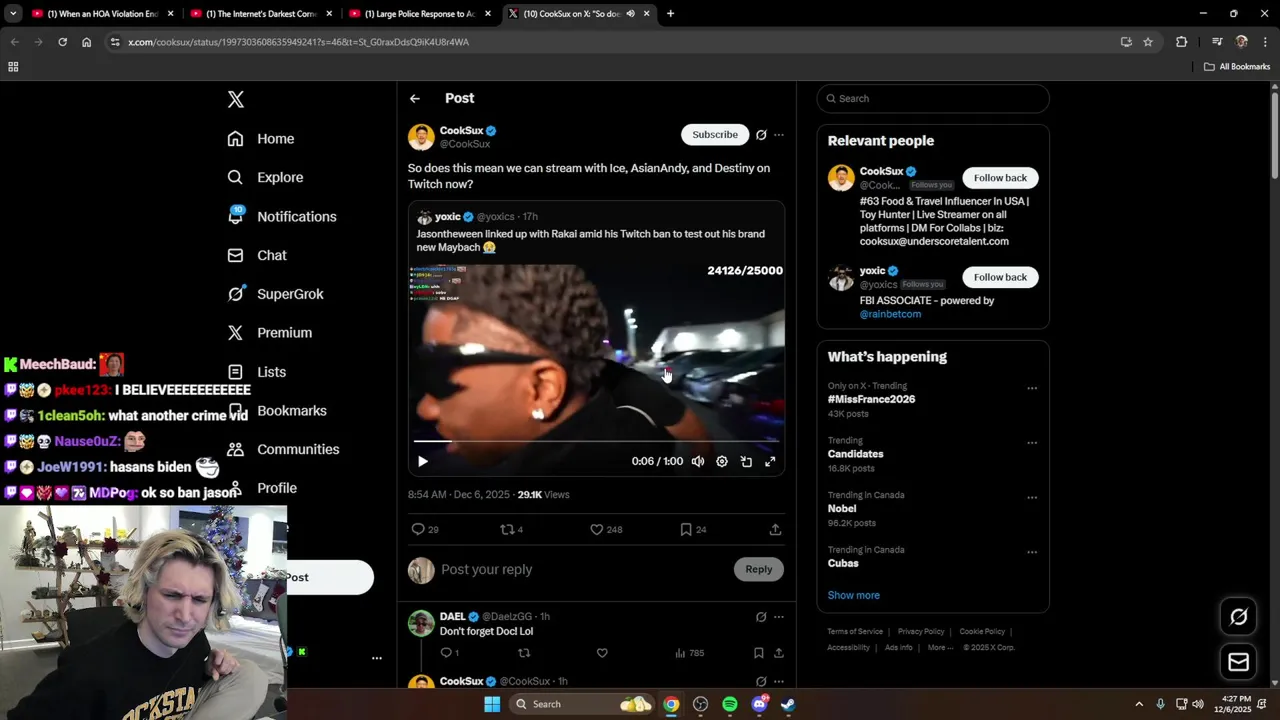Enter video fullscreen mode
Screen dimensions: 1280x720
(770, 461)
